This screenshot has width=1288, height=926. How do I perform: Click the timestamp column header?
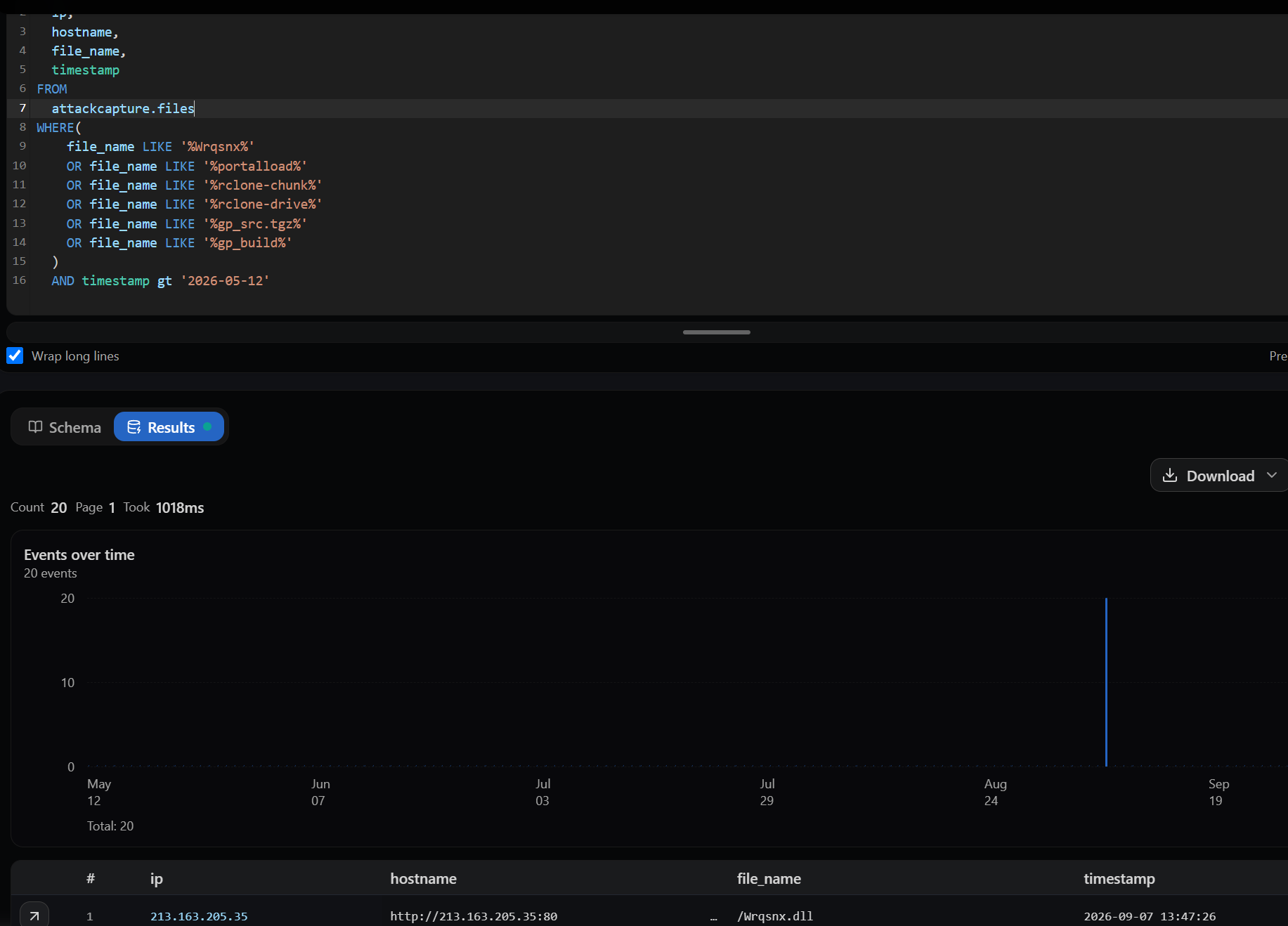coord(1119,878)
